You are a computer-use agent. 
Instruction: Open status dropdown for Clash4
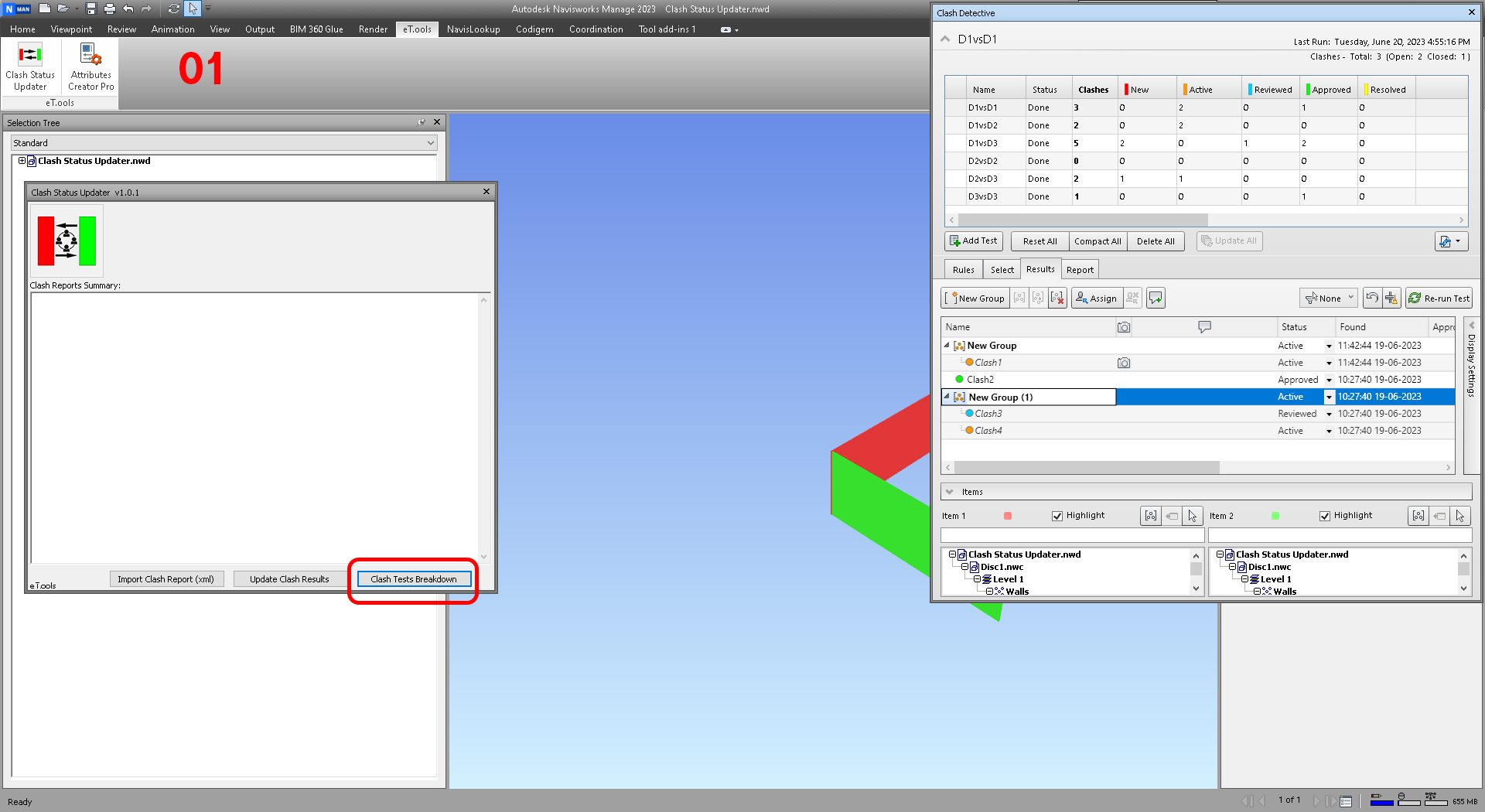[1330, 431]
